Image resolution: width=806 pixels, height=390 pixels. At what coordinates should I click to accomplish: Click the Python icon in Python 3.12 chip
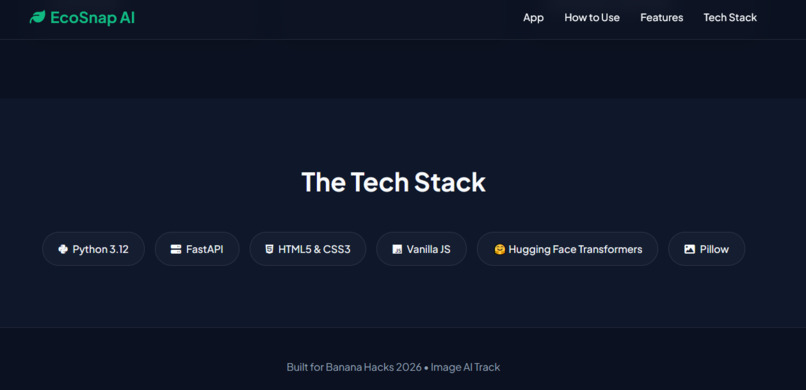pyautogui.click(x=63, y=249)
